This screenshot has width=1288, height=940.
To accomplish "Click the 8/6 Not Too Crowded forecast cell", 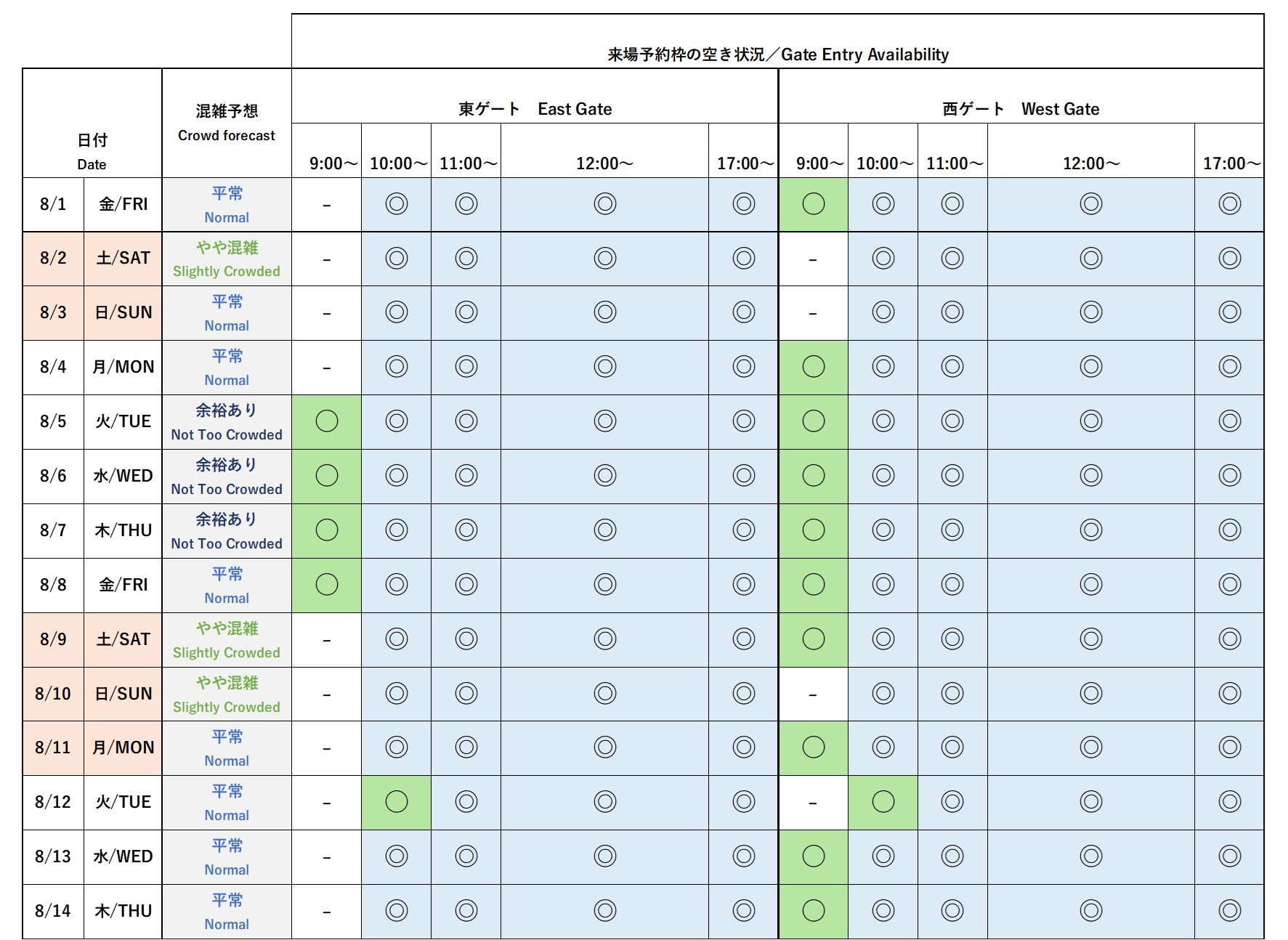I will (x=227, y=476).
